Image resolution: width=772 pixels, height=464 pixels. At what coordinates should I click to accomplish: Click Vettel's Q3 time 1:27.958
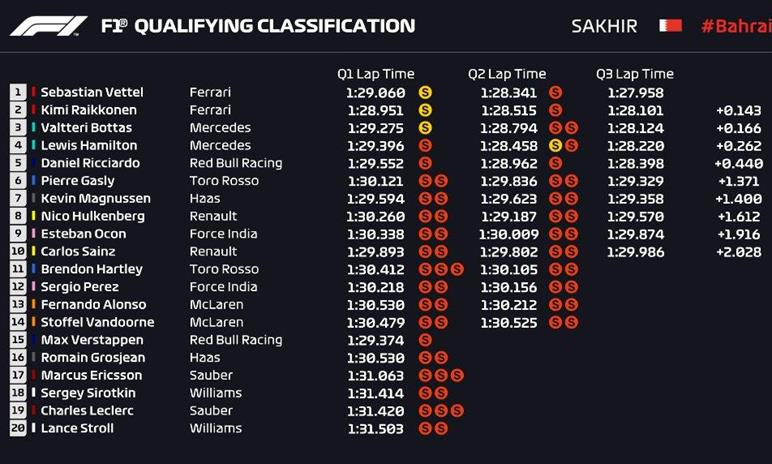pyautogui.click(x=635, y=92)
